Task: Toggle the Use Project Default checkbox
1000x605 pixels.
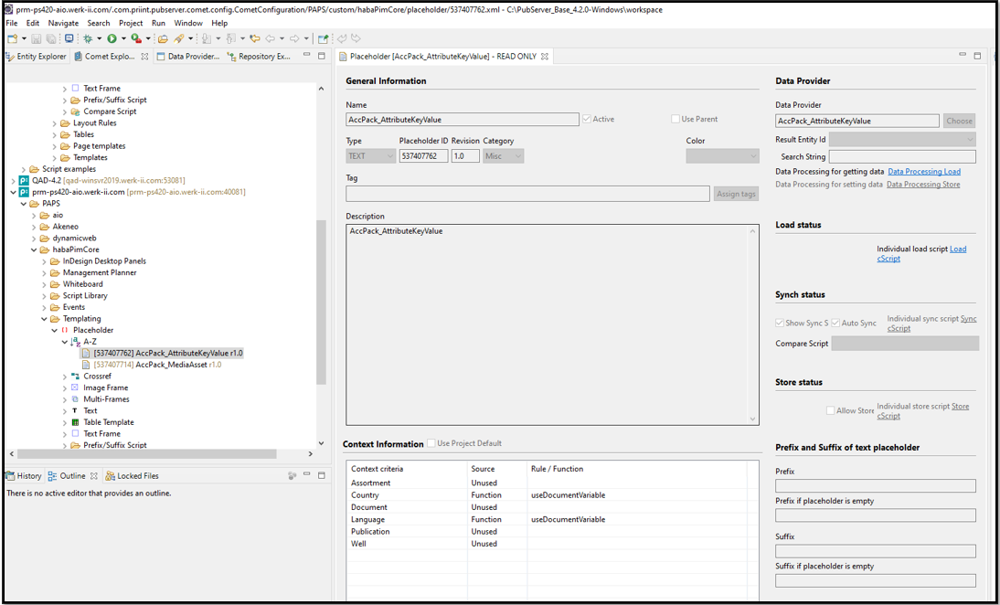Action: tap(432, 443)
